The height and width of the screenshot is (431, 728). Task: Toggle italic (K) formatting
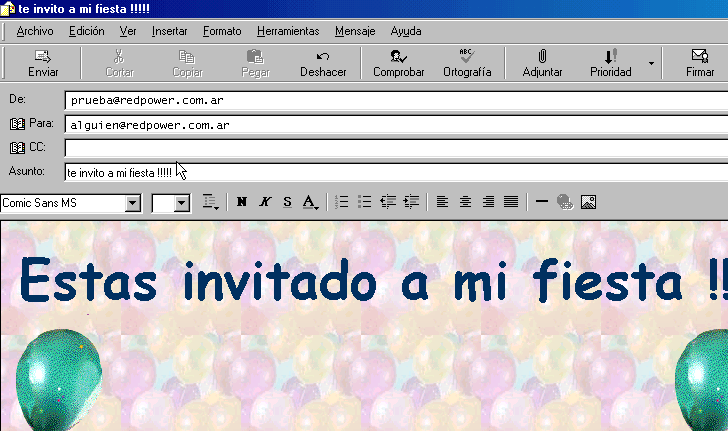pos(265,202)
